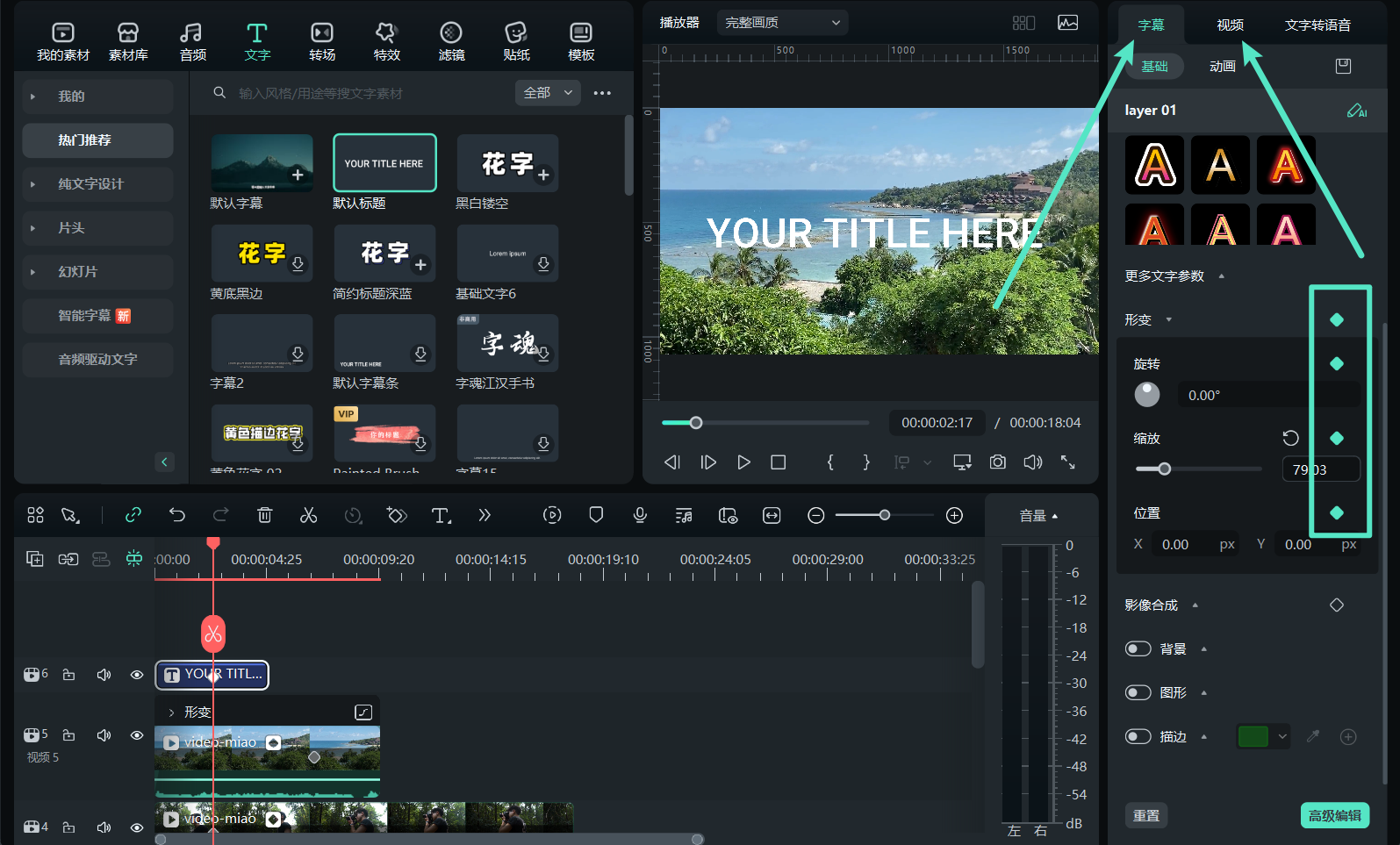Open the 音量 meter dropdown
This screenshot has width=1400, height=845.
click(x=1038, y=516)
